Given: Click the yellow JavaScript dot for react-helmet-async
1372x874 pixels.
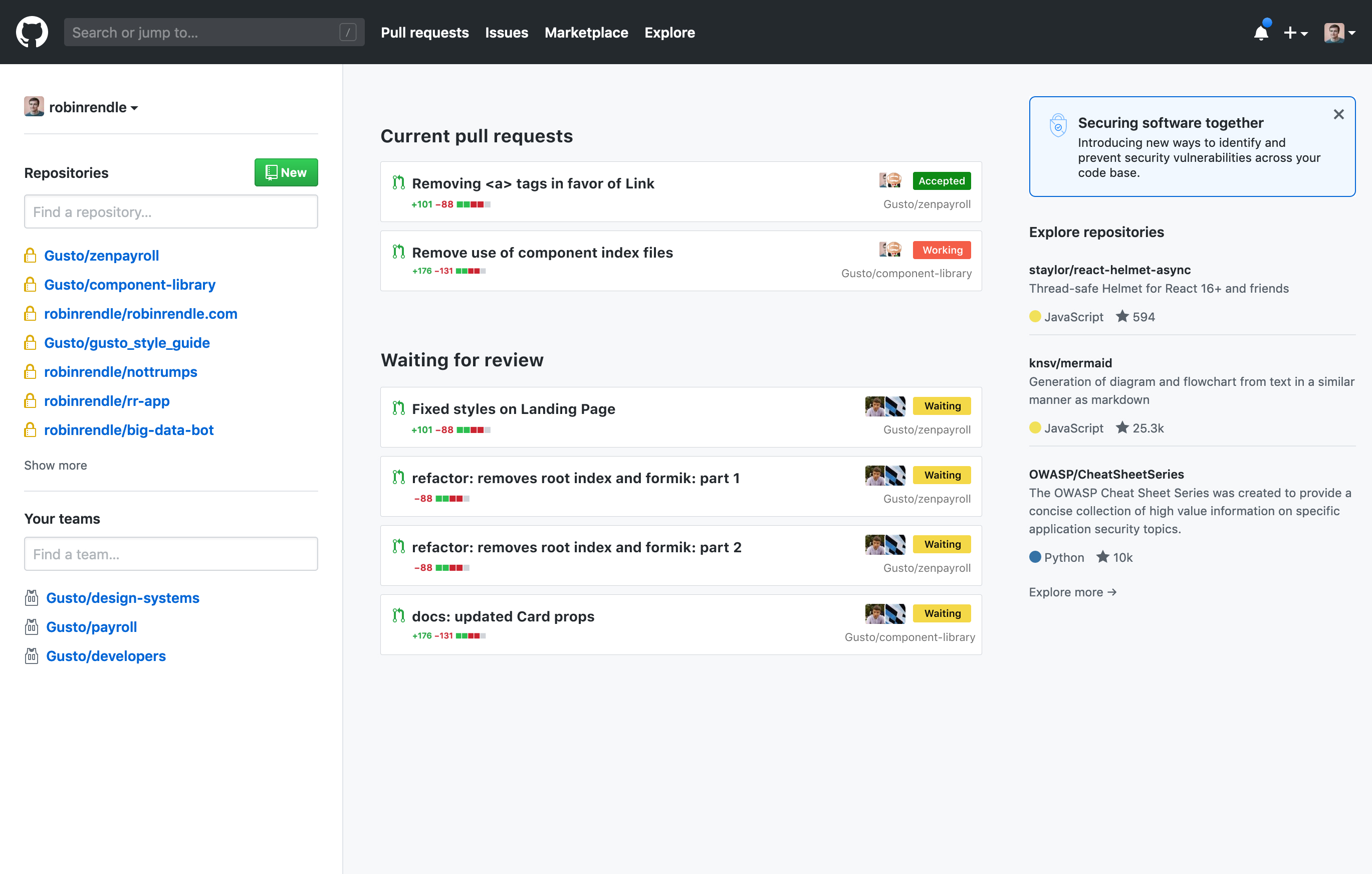Looking at the screenshot, I should coord(1035,316).
